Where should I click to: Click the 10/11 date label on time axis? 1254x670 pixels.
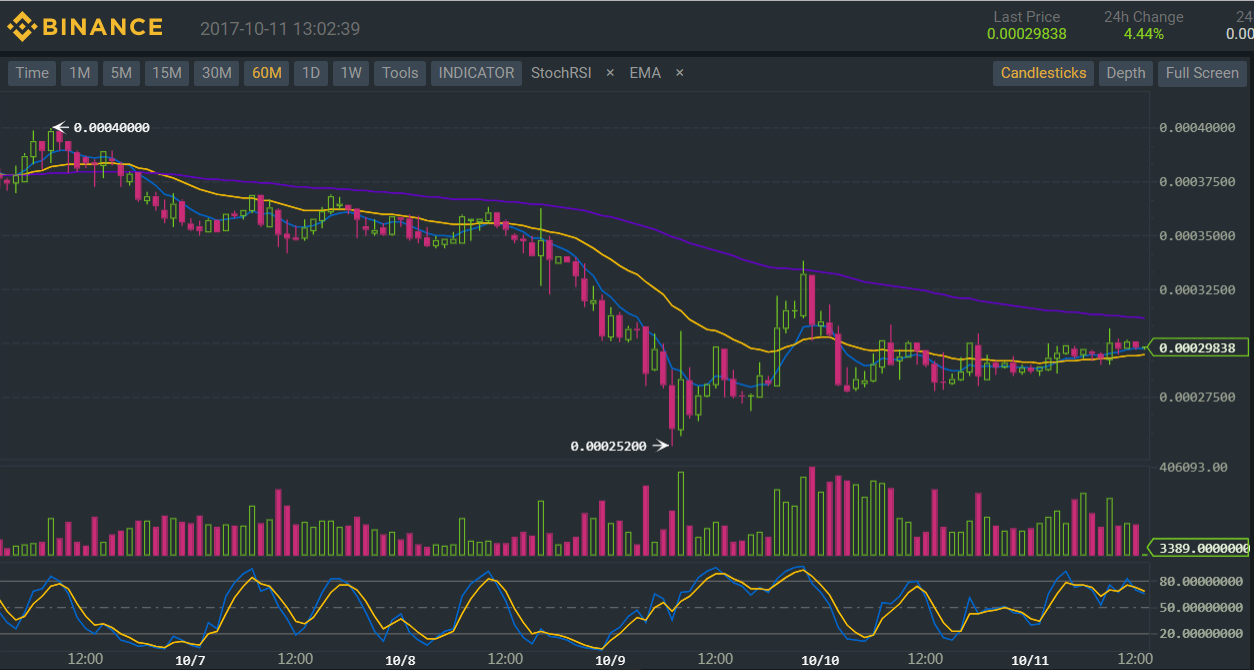1030,660
